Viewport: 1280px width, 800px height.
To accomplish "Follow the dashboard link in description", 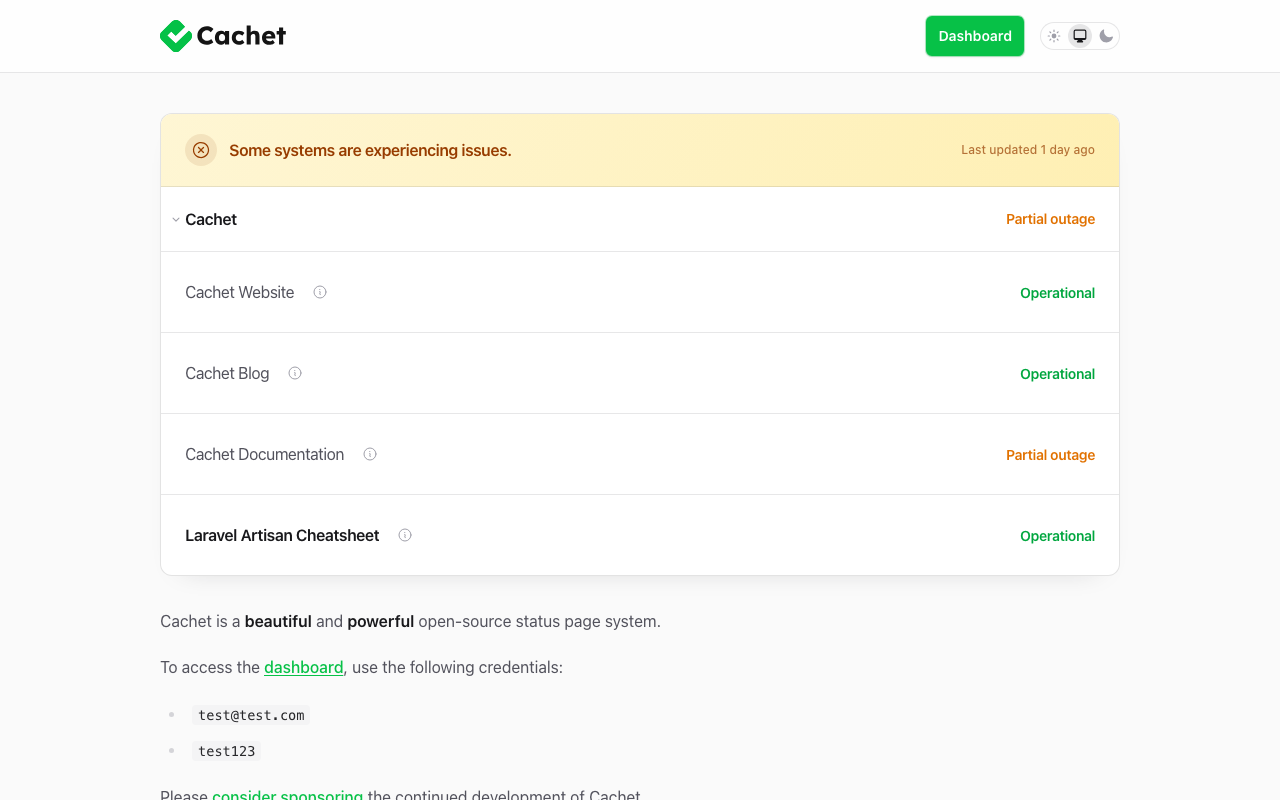I will pos(304,667).
